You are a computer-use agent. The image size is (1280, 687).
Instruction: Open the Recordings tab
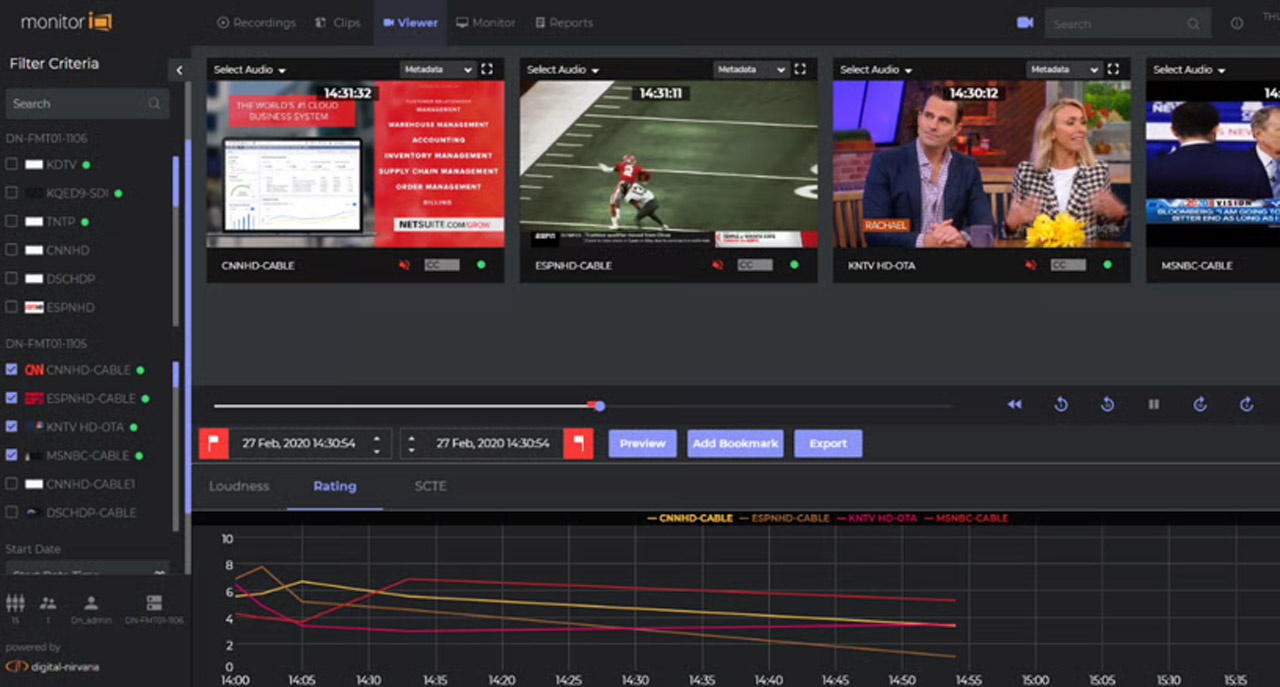point(256,22)
